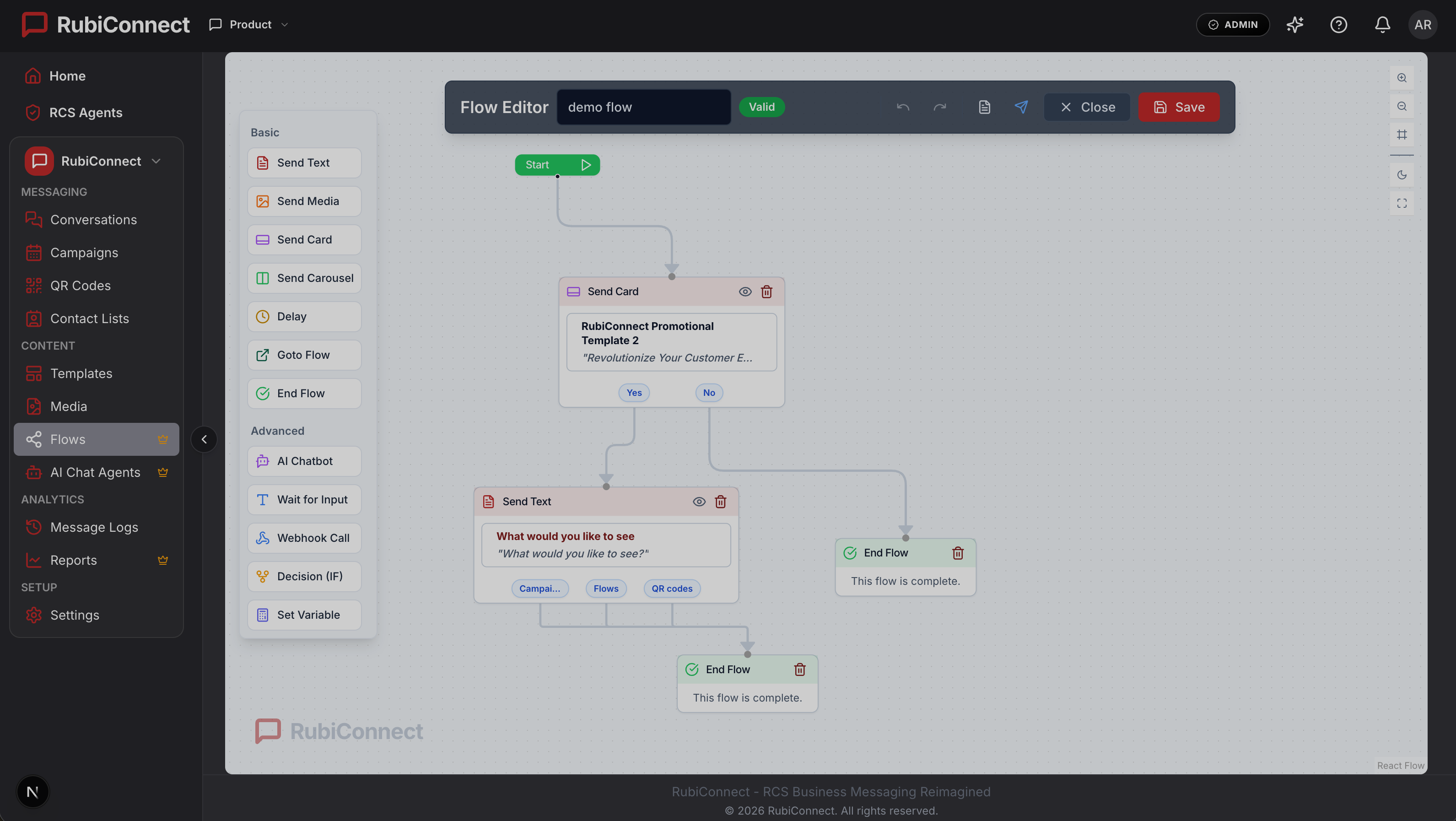Close the Flow Editor

1086,107
